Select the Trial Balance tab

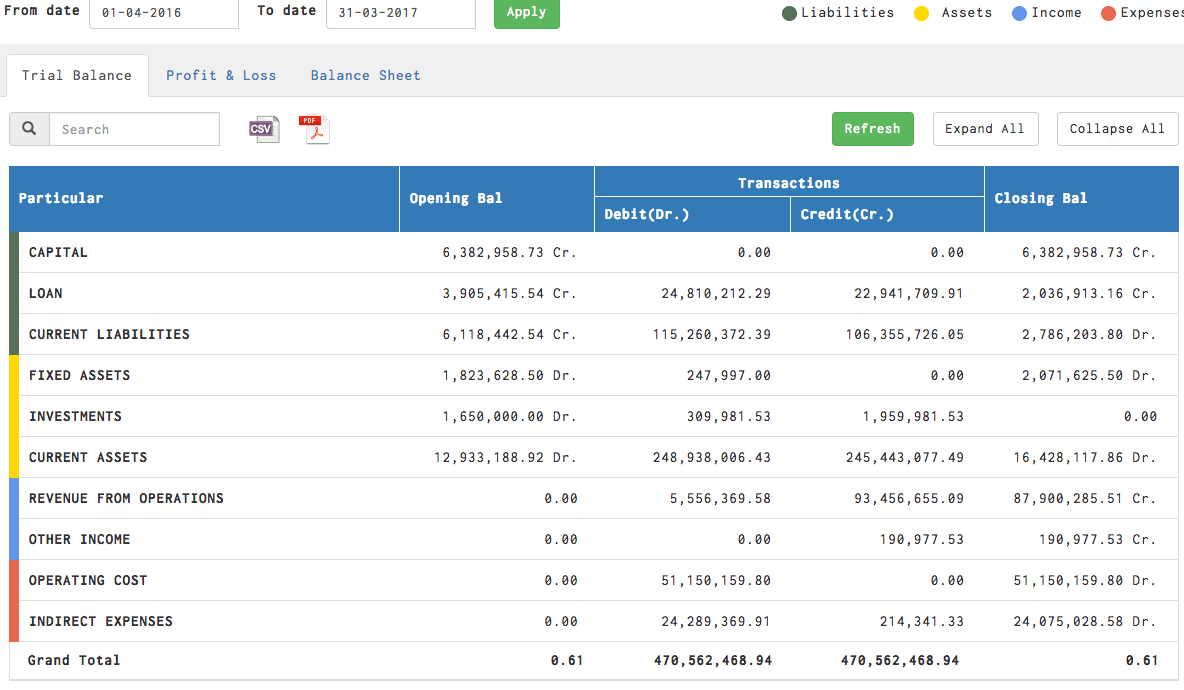[77, 75]
